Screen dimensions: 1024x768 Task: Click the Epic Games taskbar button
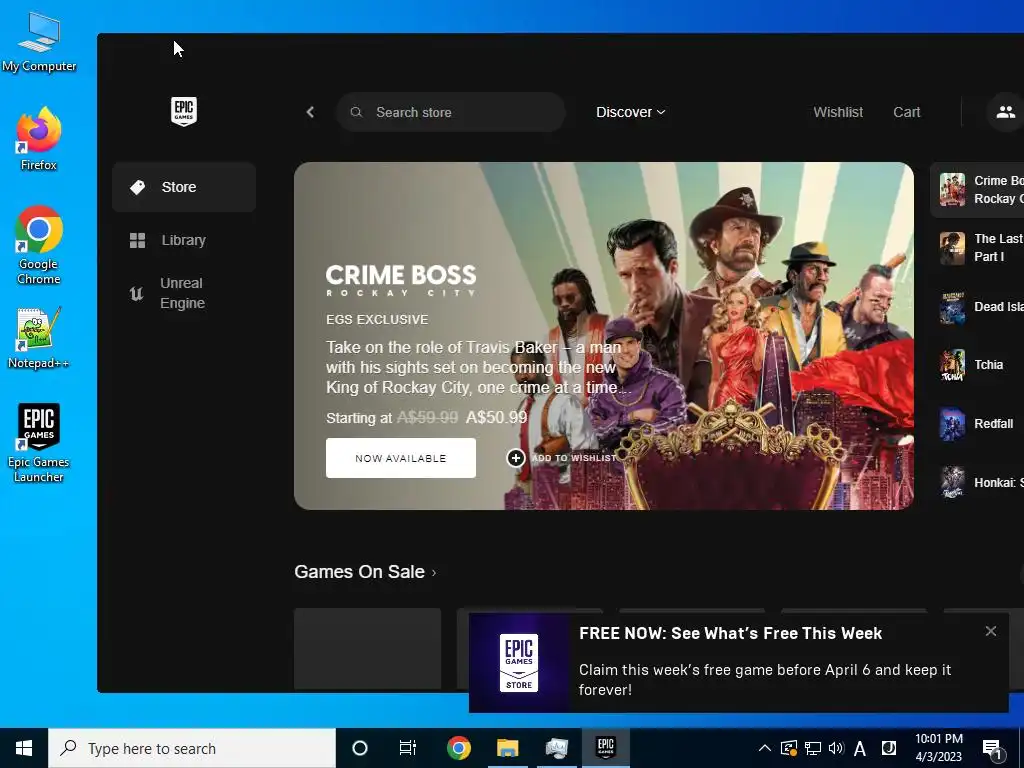pyautogui.click(x=605, y=748)
